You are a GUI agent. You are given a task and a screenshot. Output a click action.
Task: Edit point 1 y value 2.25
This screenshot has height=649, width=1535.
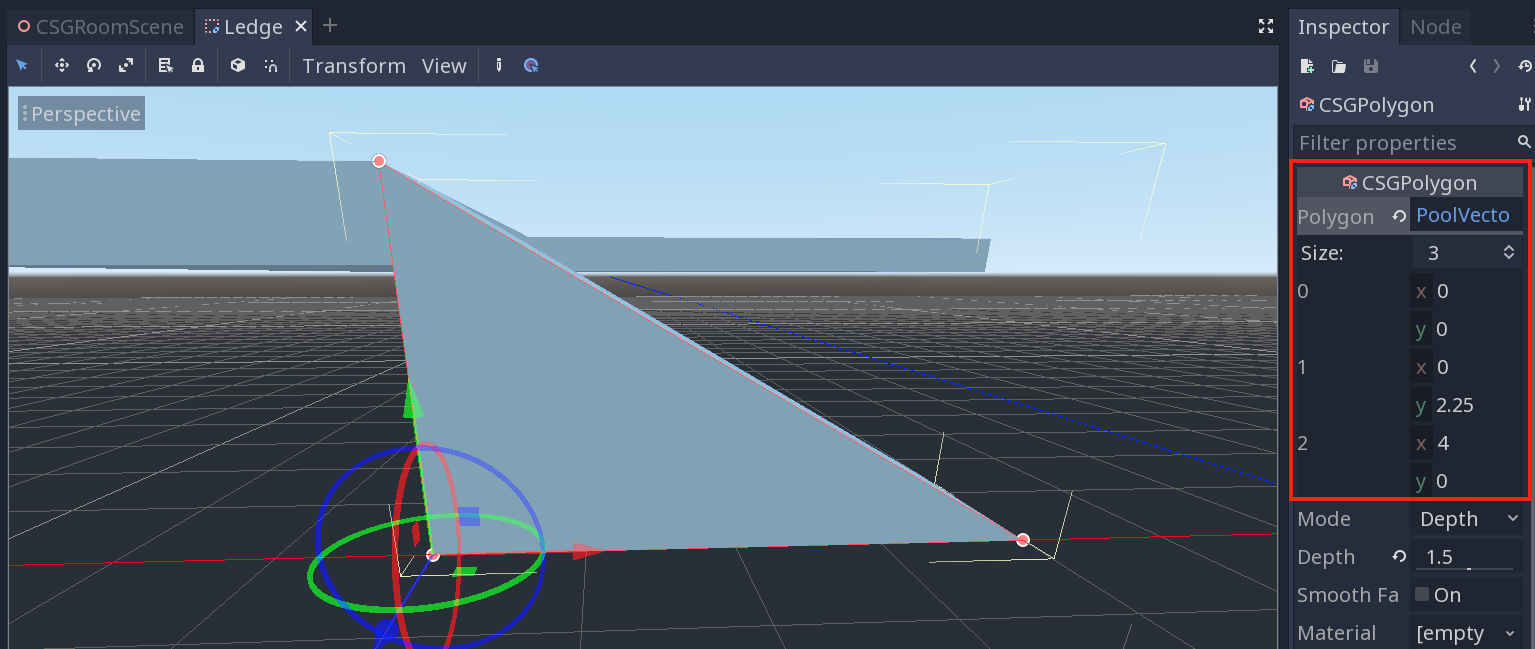click(x=1467, y=405)
